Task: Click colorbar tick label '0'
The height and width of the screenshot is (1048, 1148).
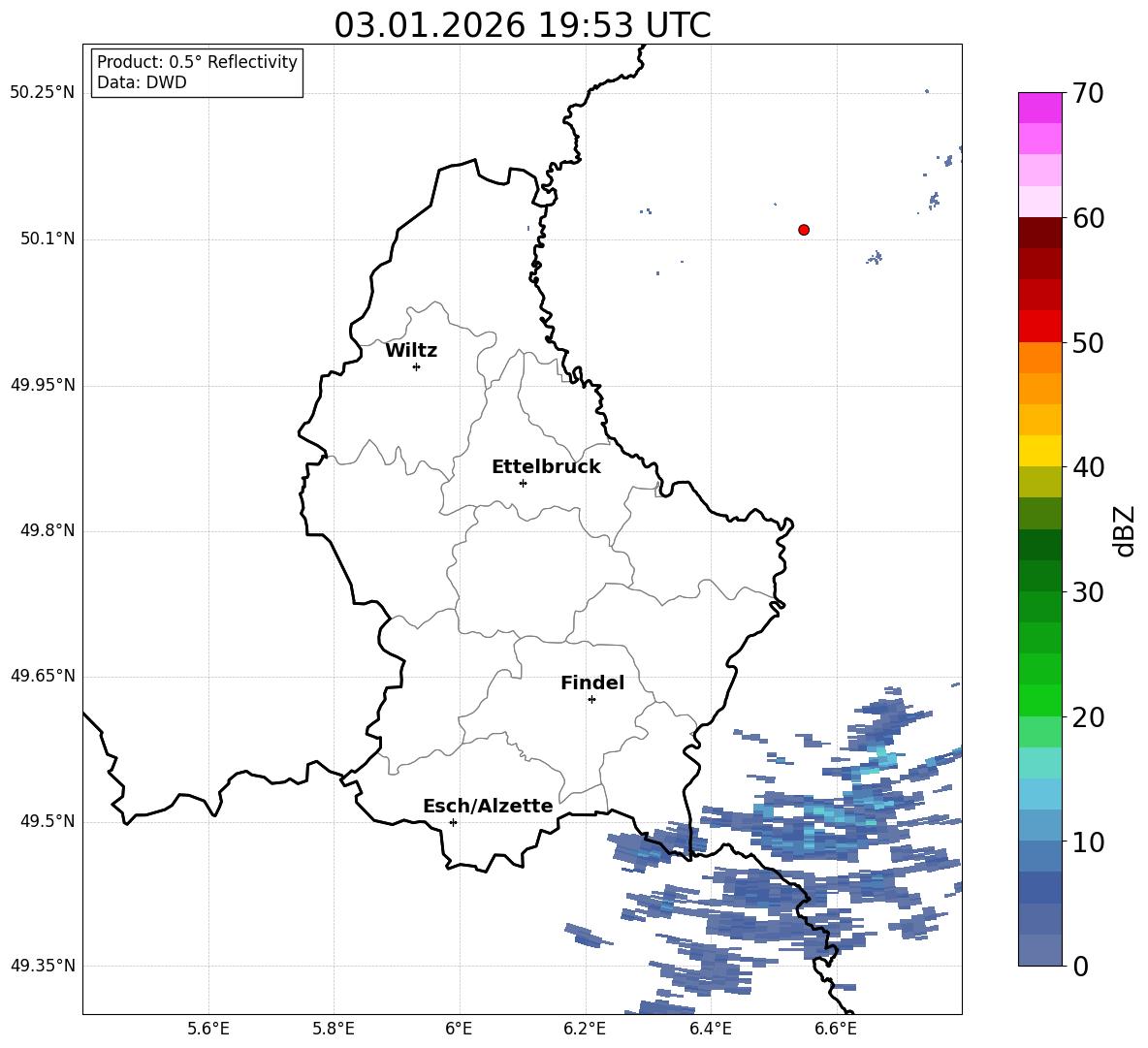Action: pyautogui.click(x=1080, y=967)
